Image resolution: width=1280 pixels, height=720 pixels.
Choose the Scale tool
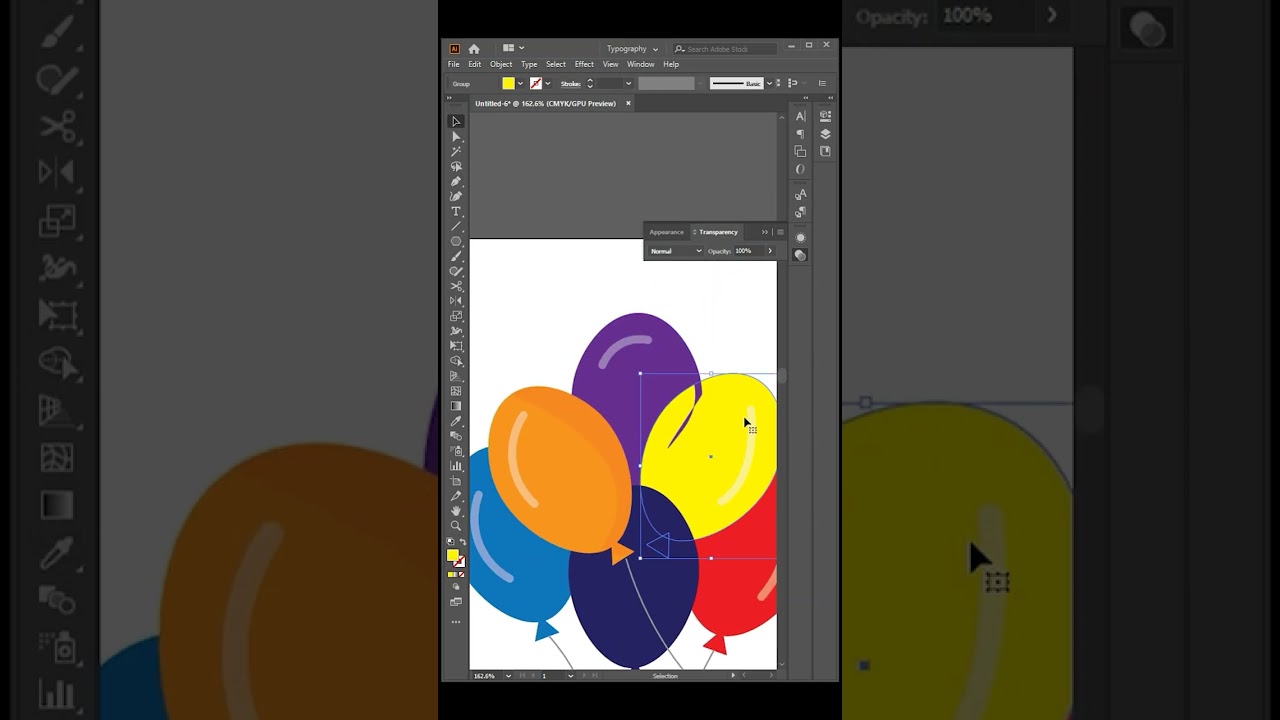pos(456,316)
